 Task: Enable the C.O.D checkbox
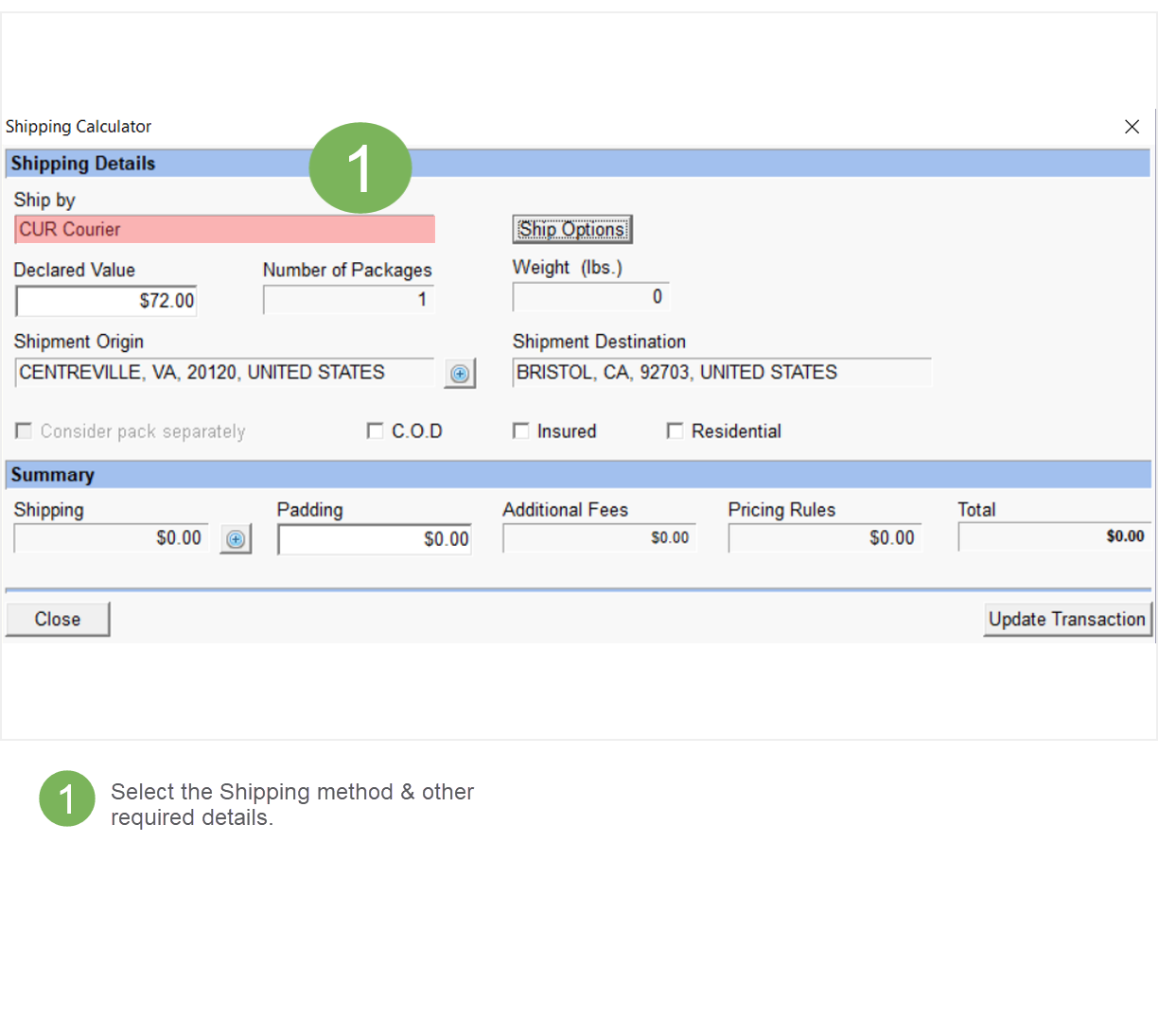coord(375,431)
